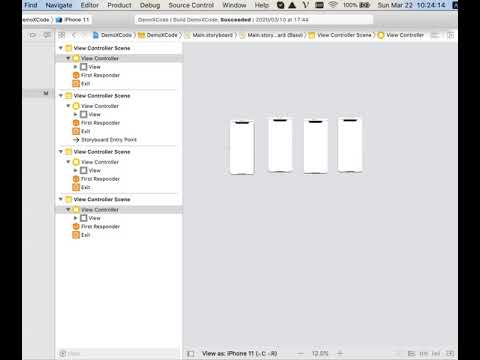
Task: Select First Responder icon in fourth scene
Action: tap(76, 227)
